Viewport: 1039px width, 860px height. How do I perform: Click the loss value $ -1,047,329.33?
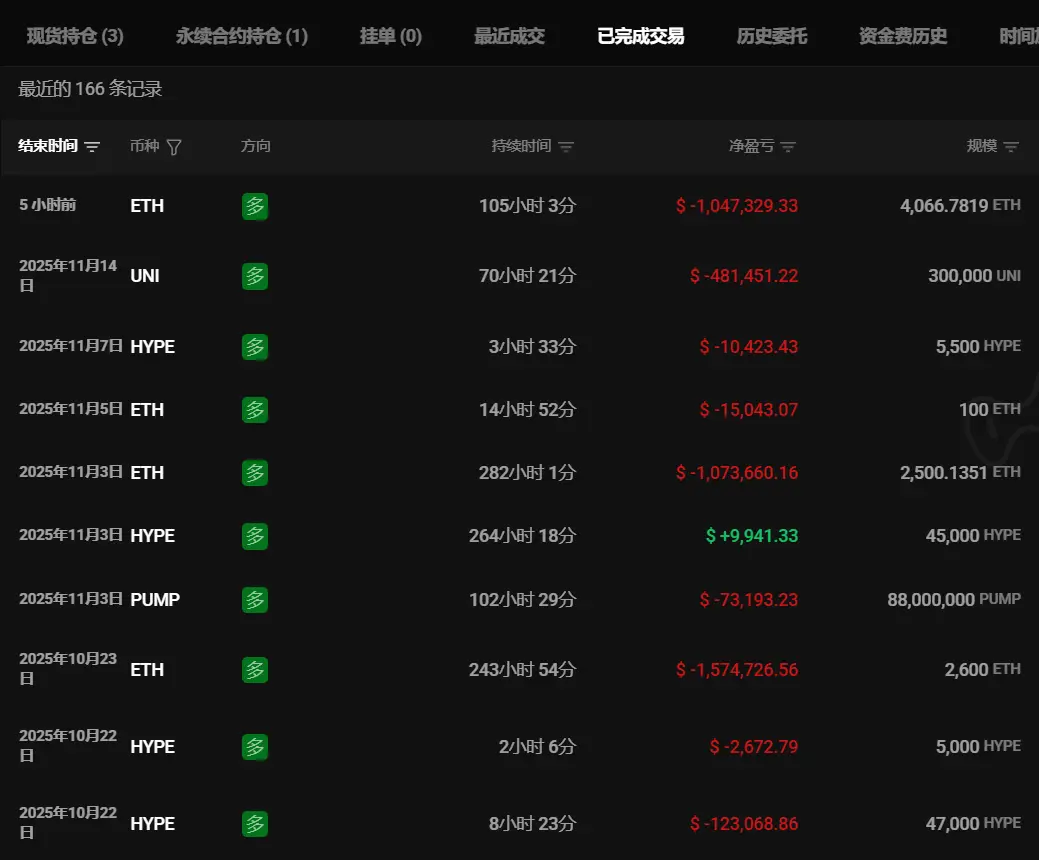coord(737,205)
